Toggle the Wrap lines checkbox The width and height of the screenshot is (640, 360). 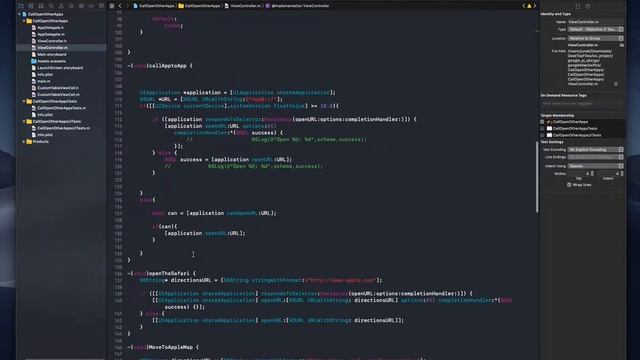point(569,185)
